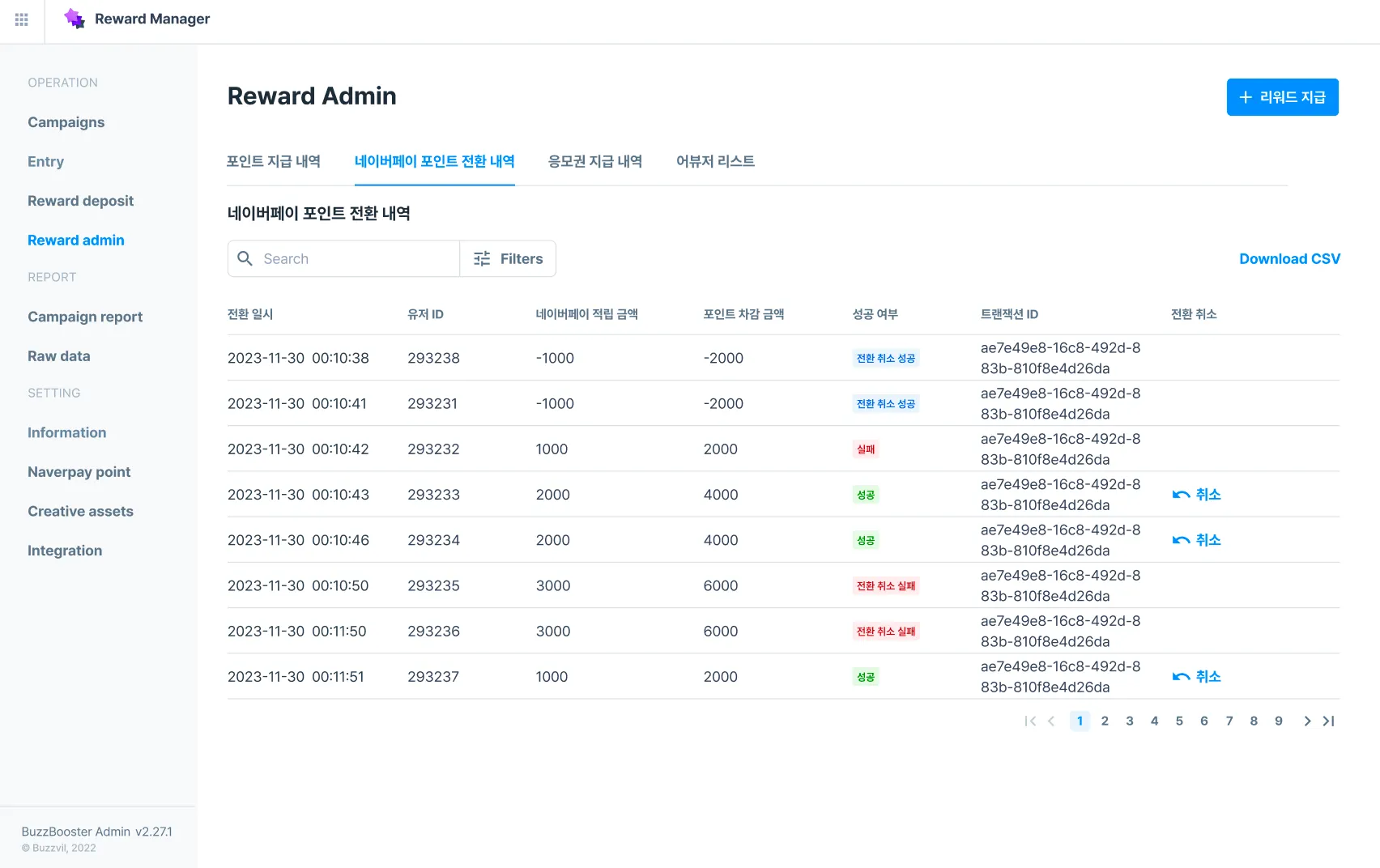Go to page 7
The width and height of the screenshot is (1380, 868).
1229,721
